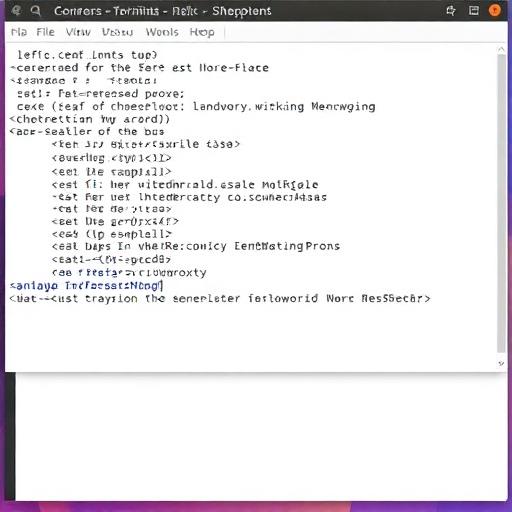Click the indented line ending 'tase>'
This screenshot has width=512, height=512.
[146, 144]
